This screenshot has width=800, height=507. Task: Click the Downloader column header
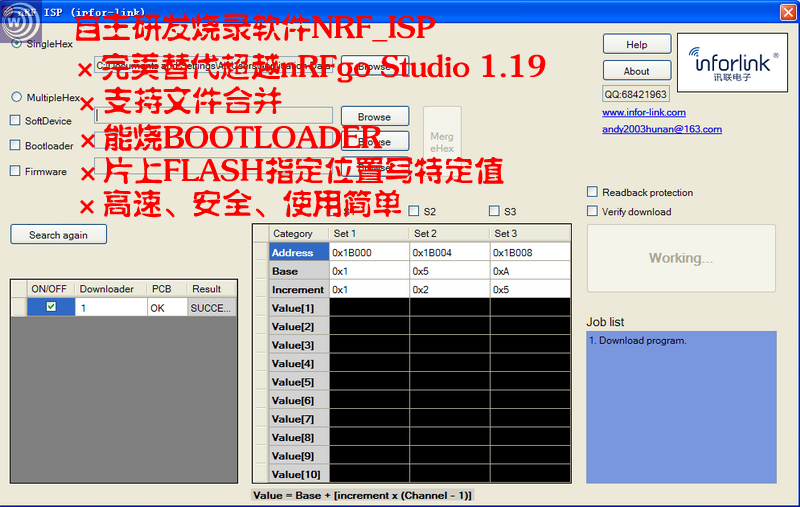point(111,289)
